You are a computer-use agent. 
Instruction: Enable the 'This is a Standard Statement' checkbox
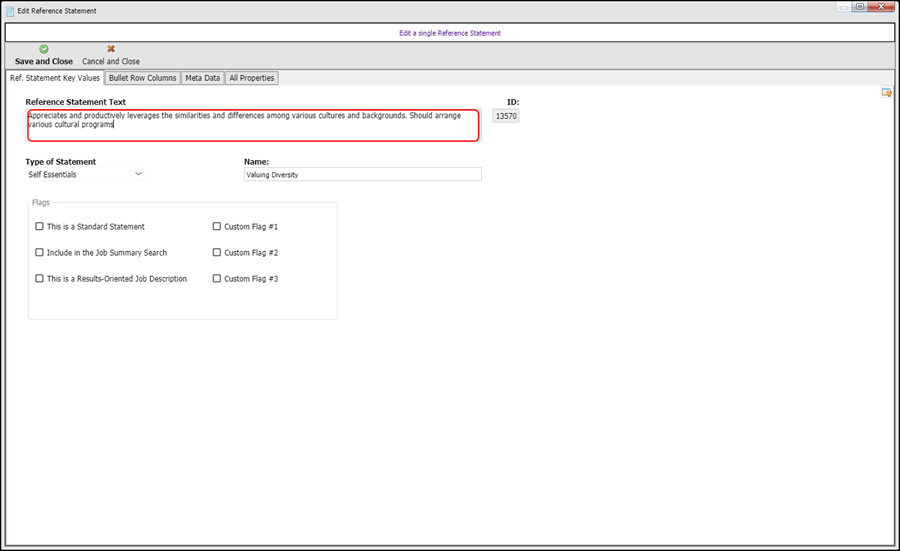pos(39,227)
